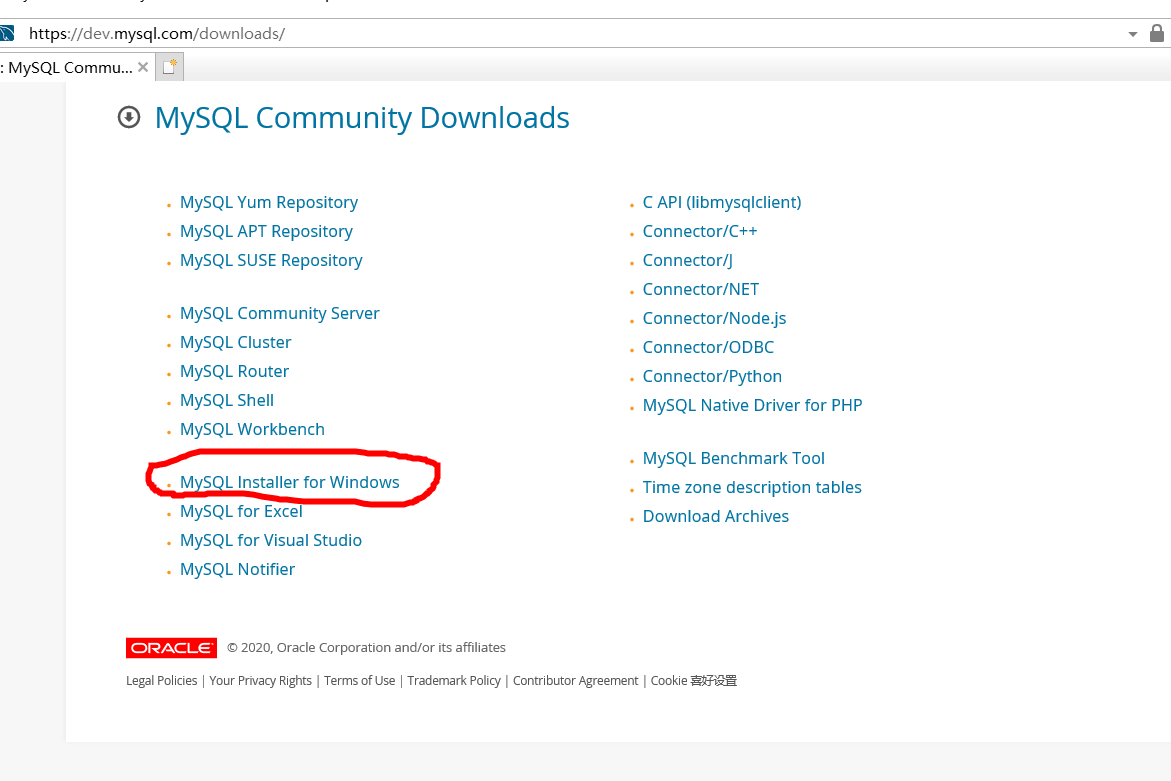Close the MySQL Commu... tab

point(143,67)
